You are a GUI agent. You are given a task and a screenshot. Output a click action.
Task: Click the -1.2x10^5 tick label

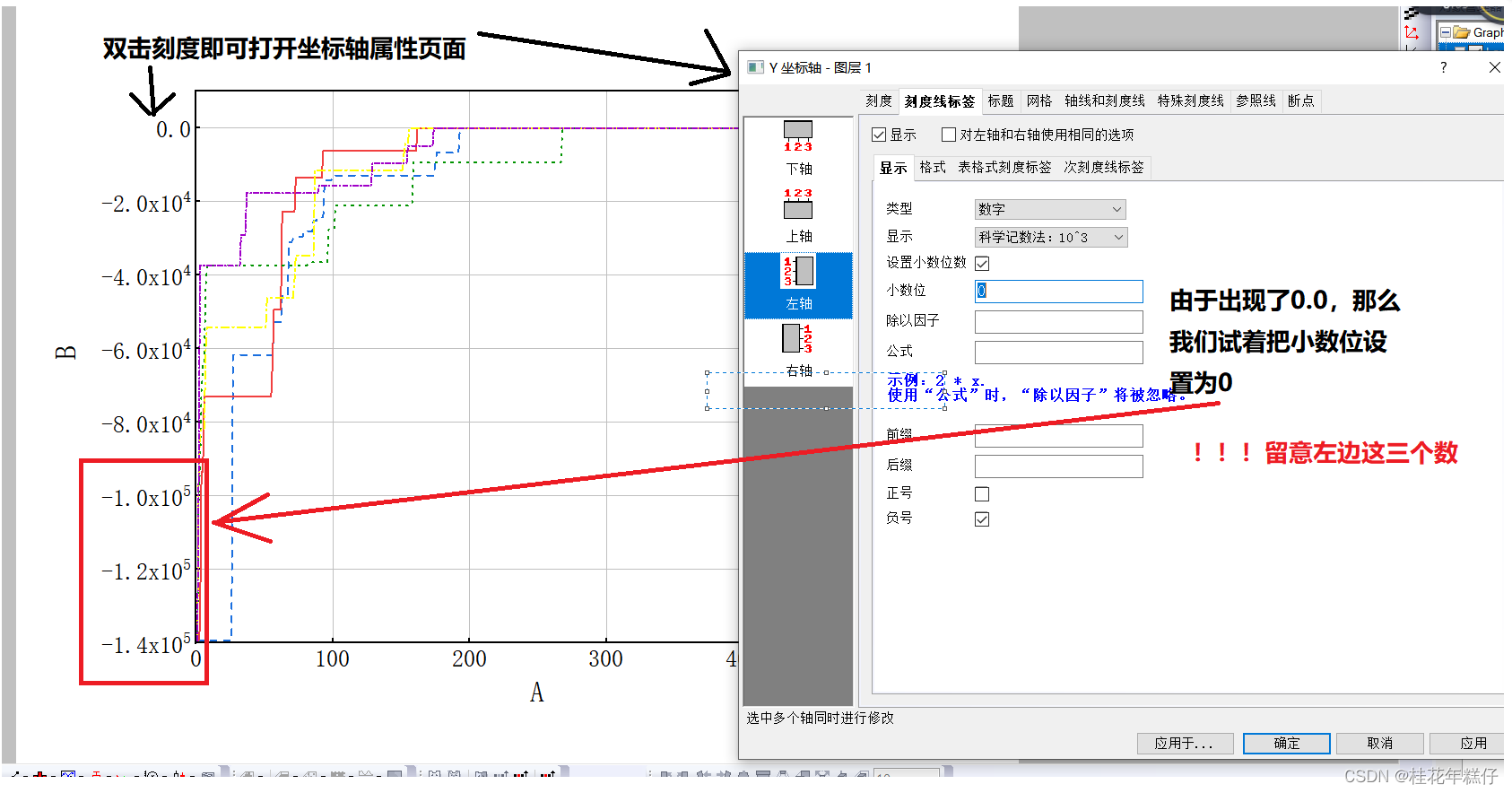(146, 571)
